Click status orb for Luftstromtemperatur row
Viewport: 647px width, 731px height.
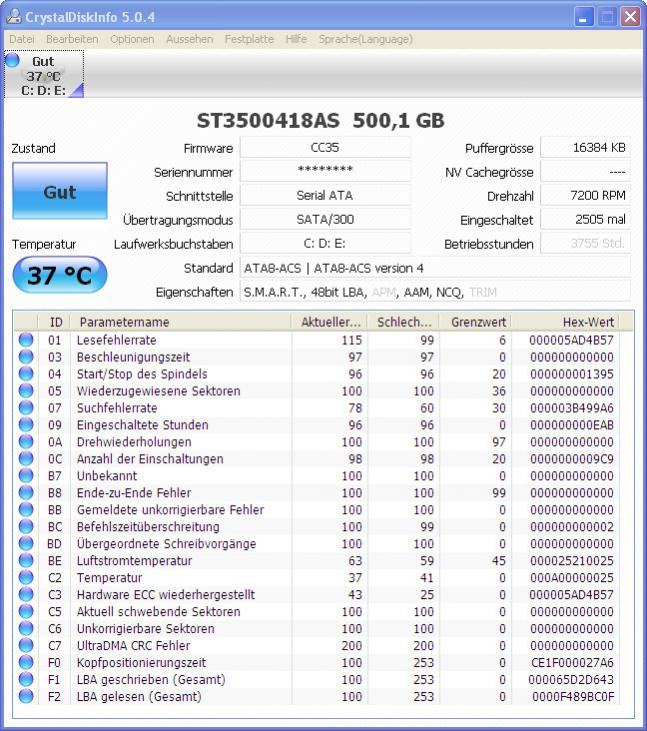26,560
